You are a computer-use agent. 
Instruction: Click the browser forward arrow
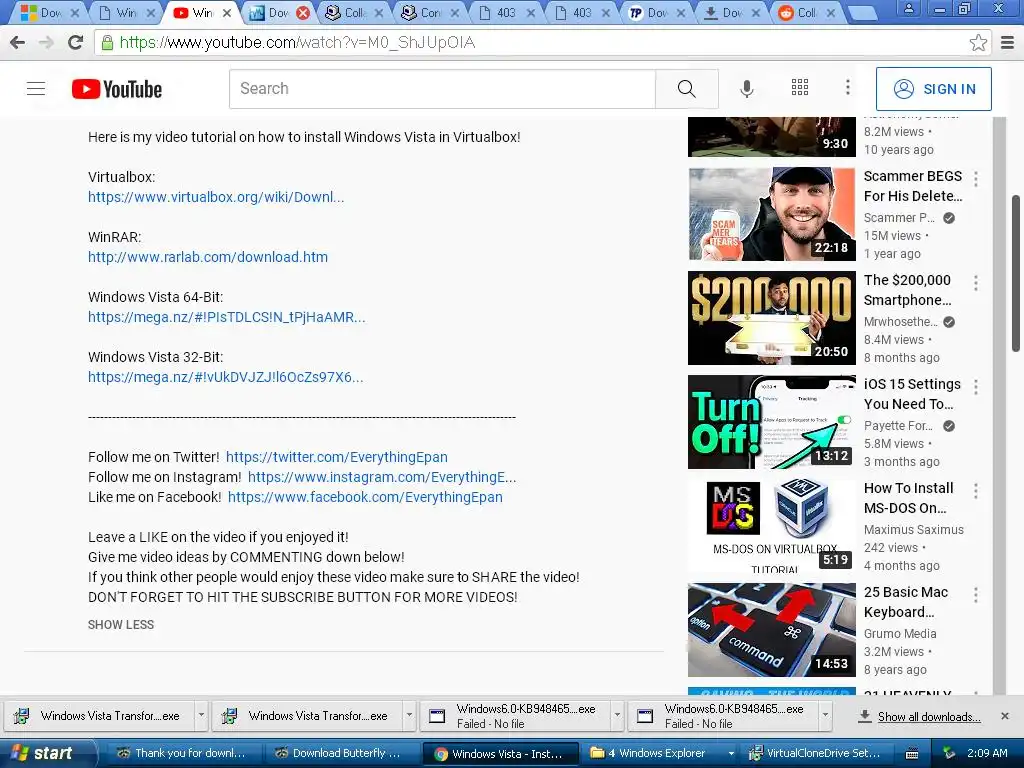46,43
